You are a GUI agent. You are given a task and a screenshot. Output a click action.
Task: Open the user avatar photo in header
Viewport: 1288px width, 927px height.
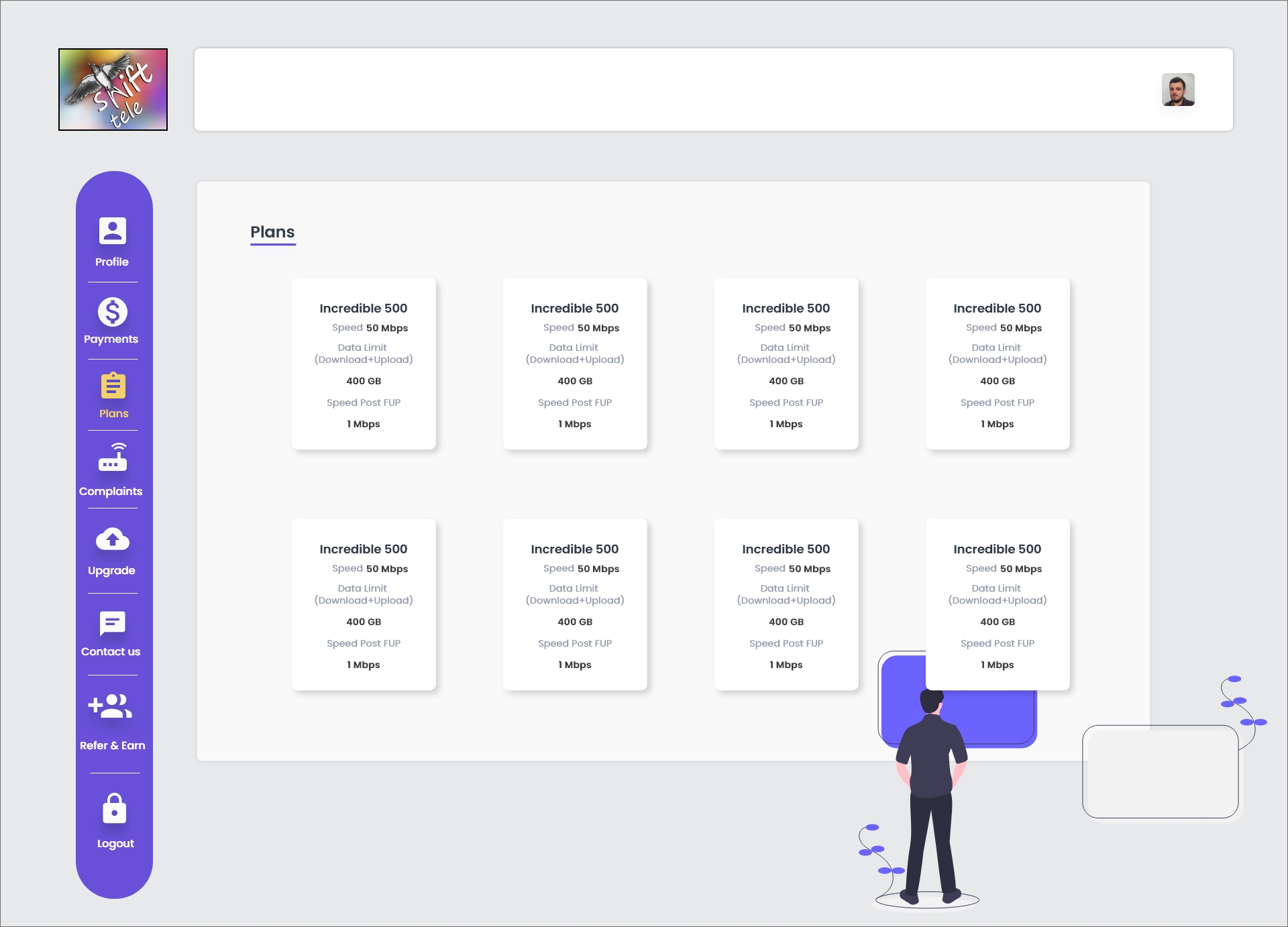(x=1178, y=89)
